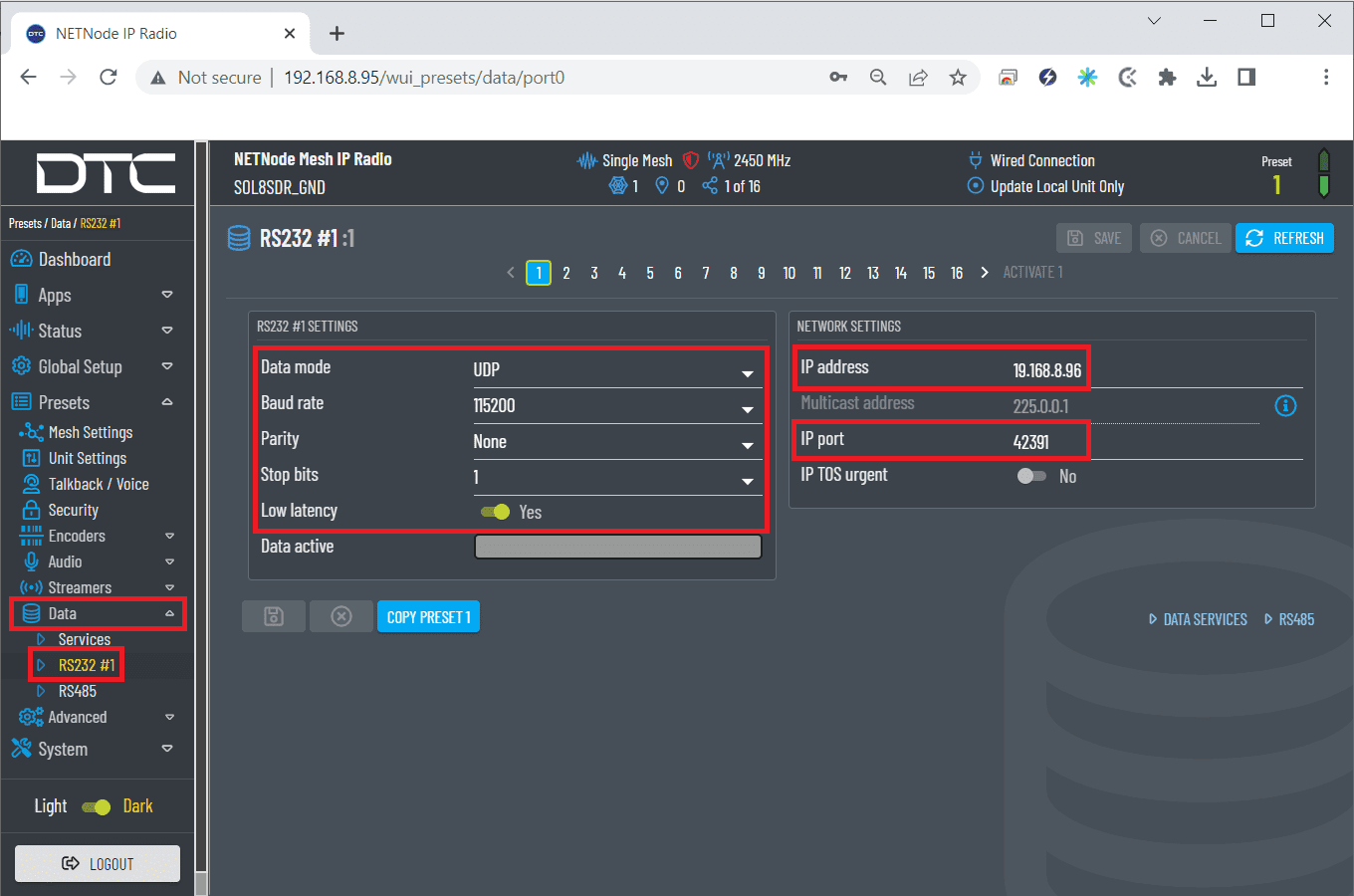Click the Data active indicator bar

pos(617,547)
